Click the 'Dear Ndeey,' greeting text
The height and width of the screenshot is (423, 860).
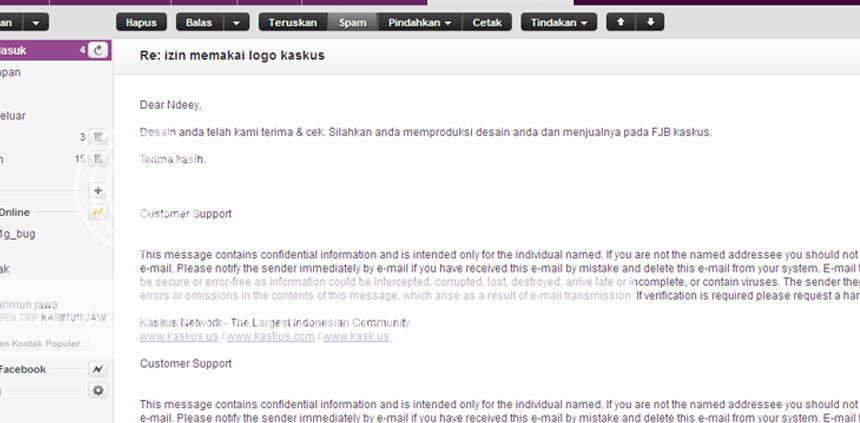[x=171, y=105]
